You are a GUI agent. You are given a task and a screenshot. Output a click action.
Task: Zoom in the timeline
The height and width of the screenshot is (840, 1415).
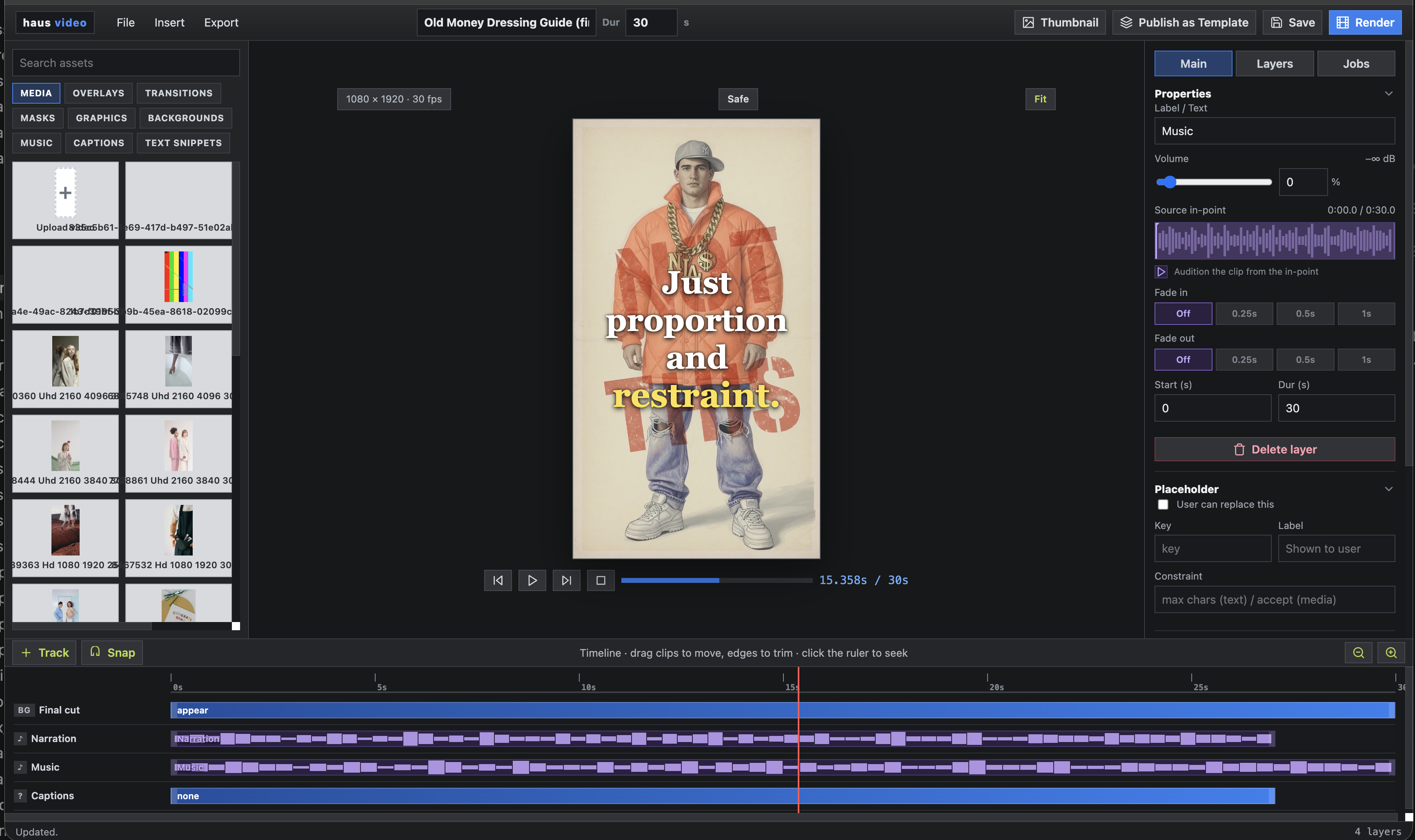pyautogui.click(x=1391, y=653)
